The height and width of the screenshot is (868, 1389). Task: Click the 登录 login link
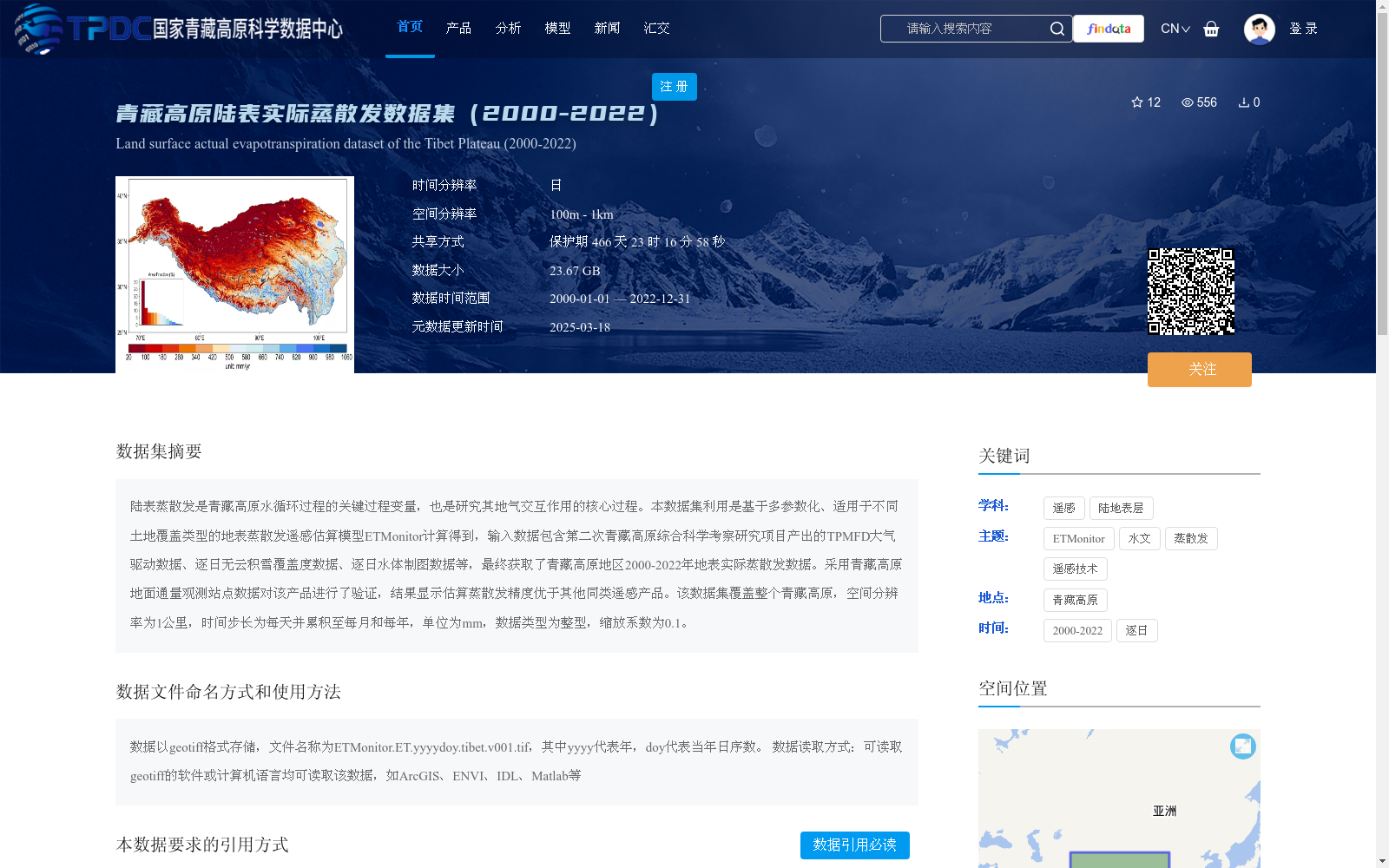coord(1303,29)
